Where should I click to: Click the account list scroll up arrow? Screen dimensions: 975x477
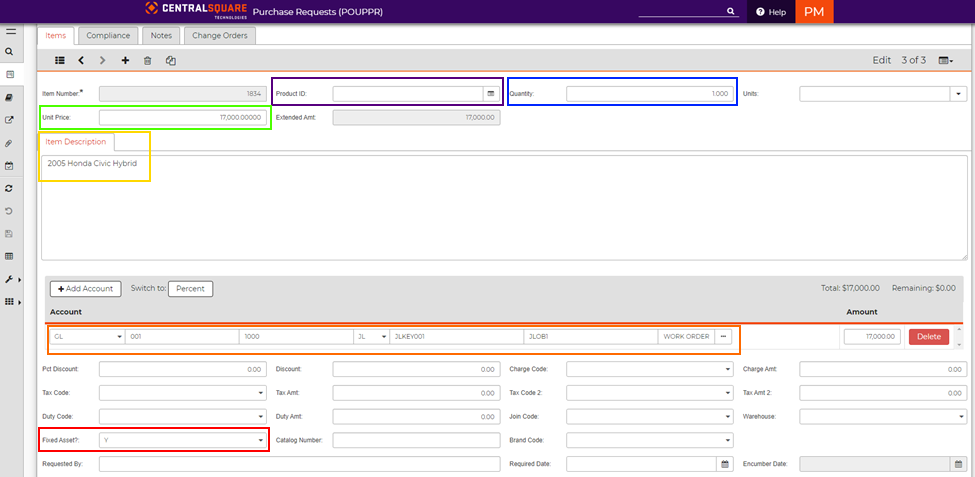click(x=960, y=330)
